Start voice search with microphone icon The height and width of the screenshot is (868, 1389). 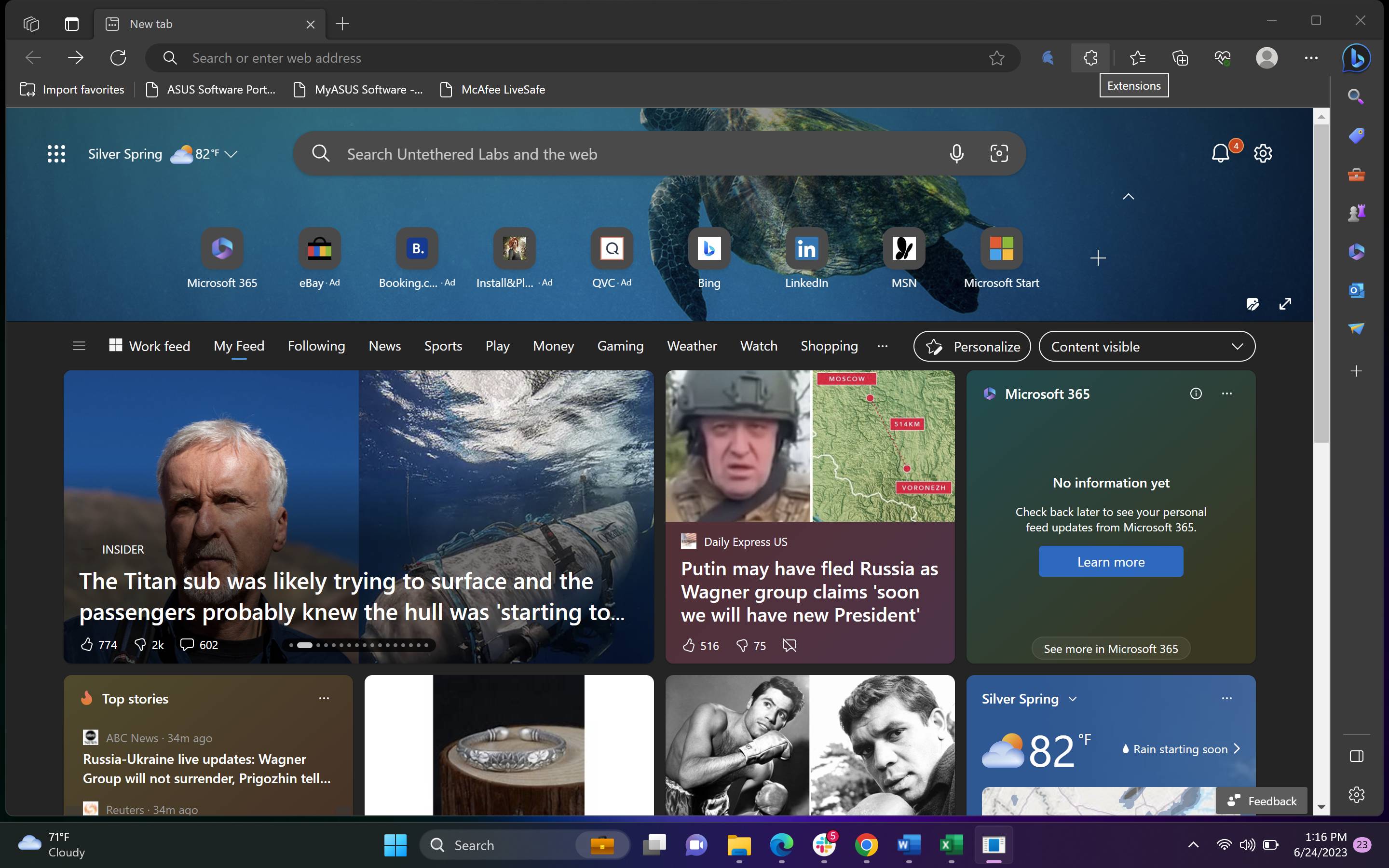point(956,153)
